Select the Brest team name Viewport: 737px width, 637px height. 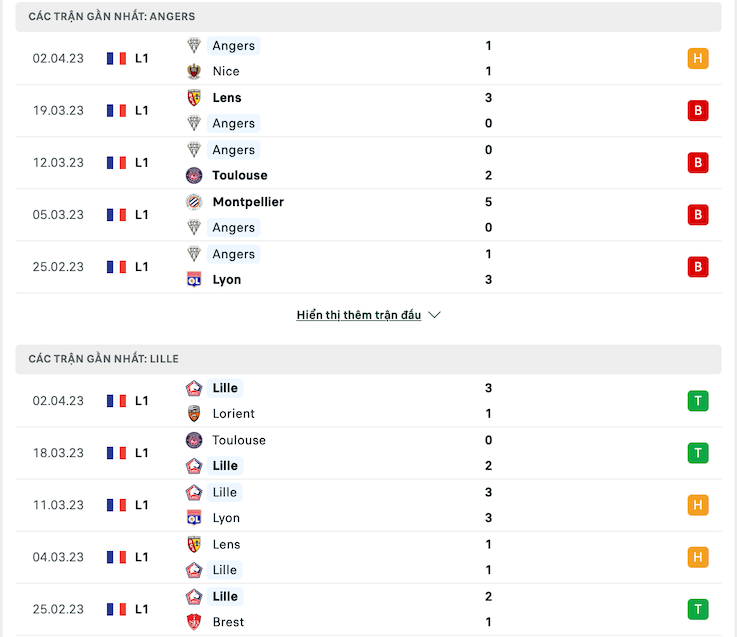228,622
